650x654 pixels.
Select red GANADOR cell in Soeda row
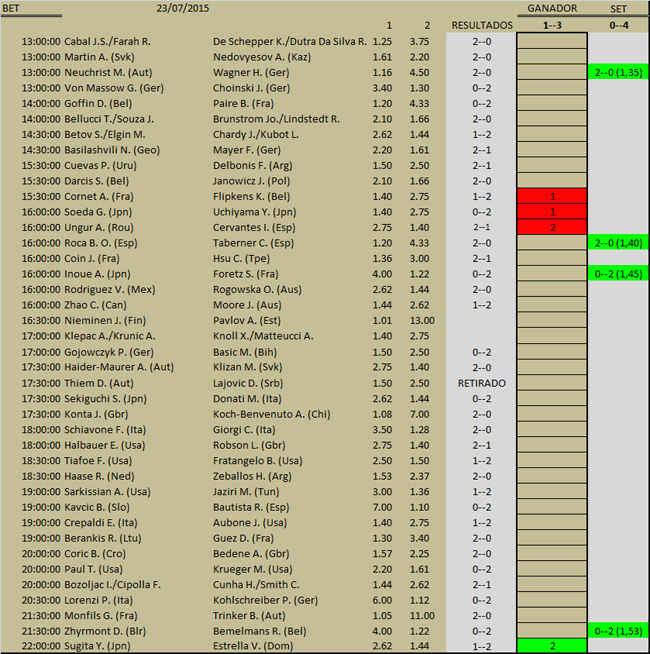tap(552, 212)
